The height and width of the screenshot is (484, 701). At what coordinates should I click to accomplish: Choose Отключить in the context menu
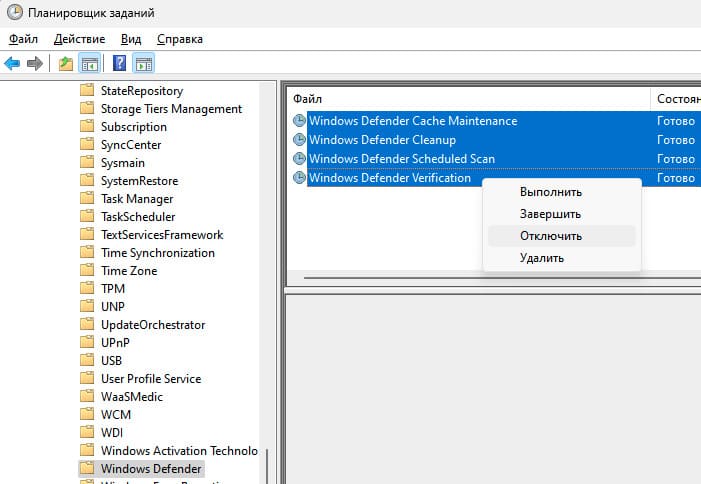tap(551, 236)
